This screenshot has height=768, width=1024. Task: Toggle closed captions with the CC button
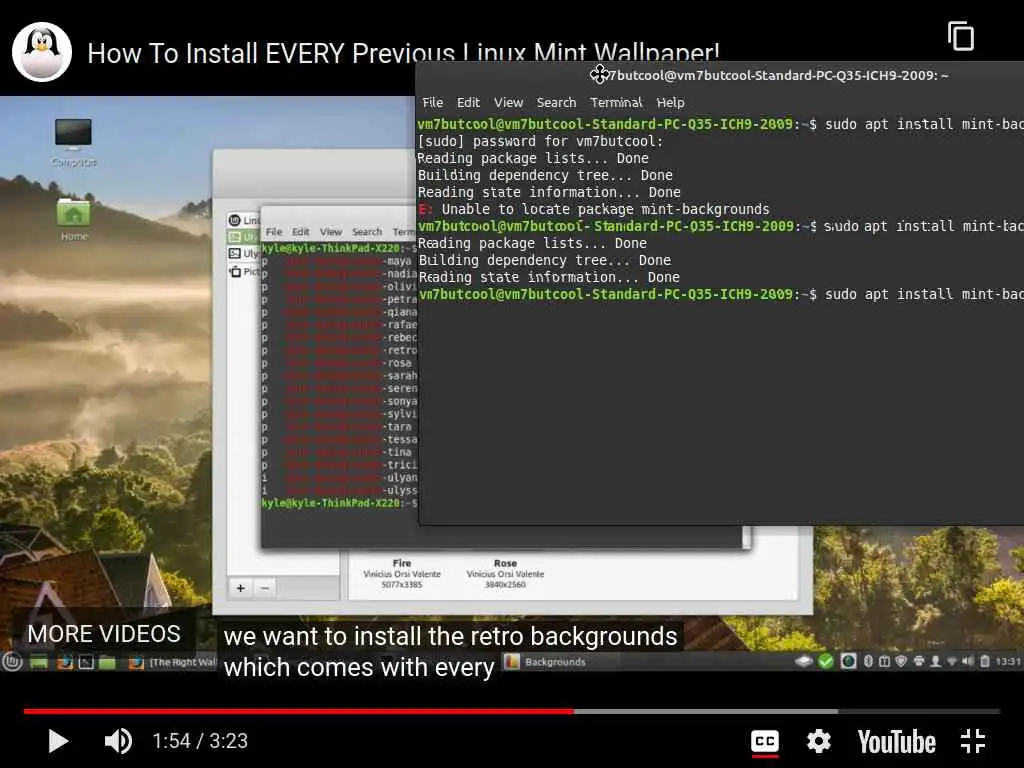[765, 741]
